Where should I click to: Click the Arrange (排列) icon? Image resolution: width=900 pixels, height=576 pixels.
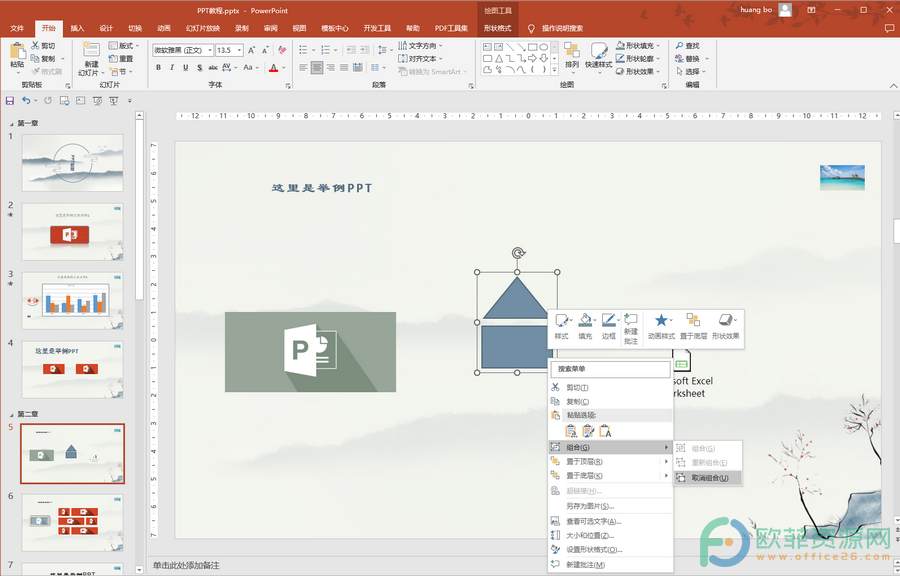tap(572, 51)
